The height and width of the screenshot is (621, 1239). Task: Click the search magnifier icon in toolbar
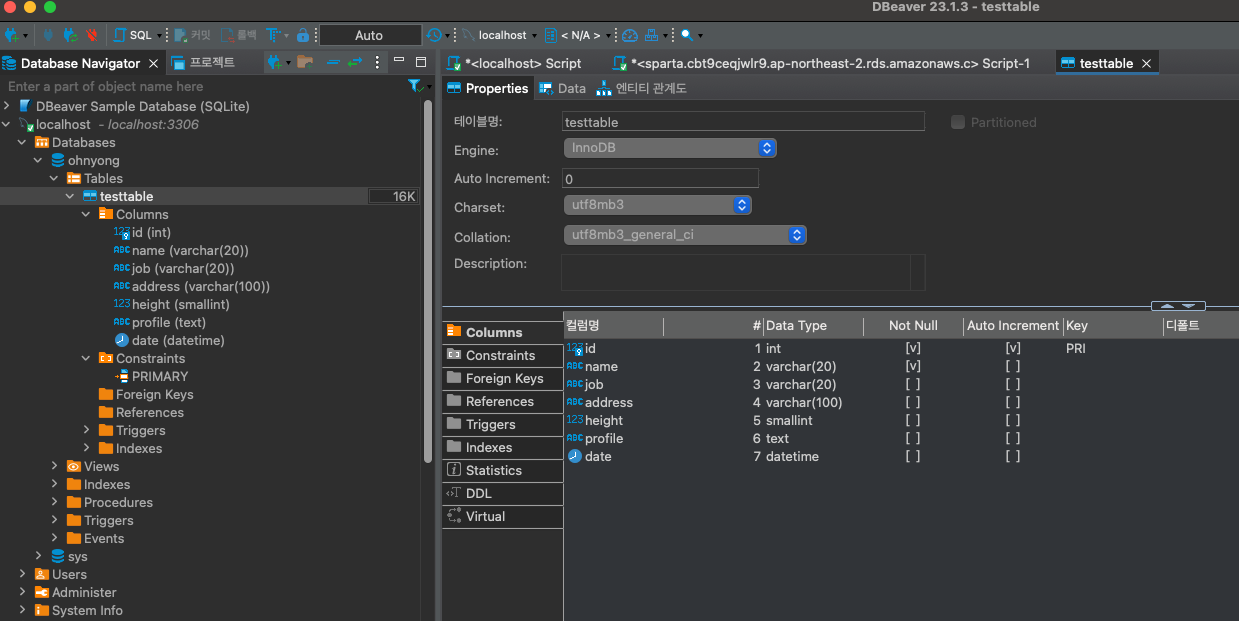pos(687,35)
